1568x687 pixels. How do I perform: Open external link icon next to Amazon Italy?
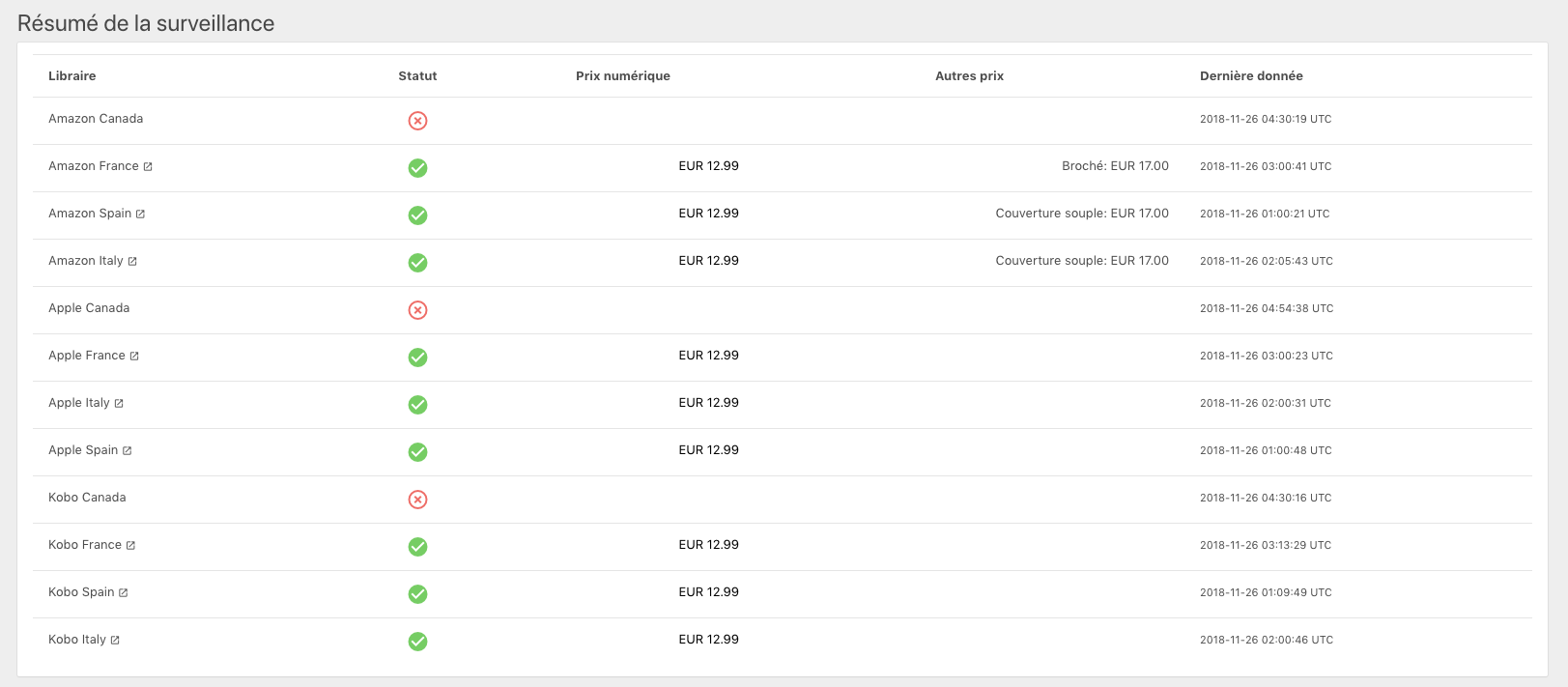pyautogui.click(x=132, y=262)
